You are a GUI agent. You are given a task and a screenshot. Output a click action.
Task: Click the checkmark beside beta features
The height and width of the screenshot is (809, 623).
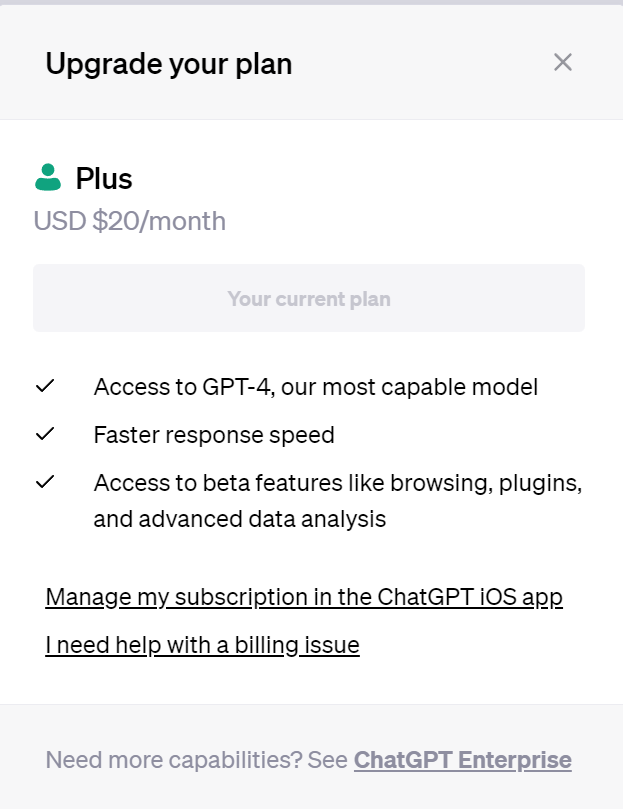click(45, 482)
